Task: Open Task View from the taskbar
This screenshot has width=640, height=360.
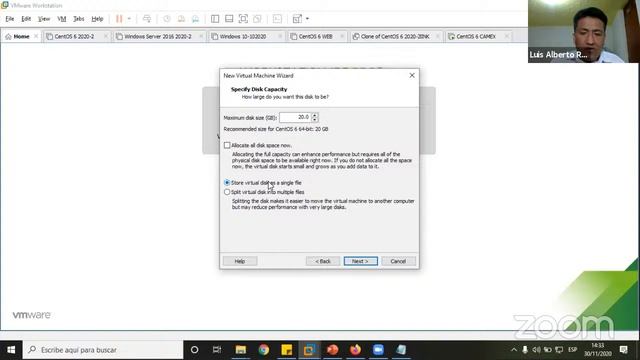Action: coord(217,350)
